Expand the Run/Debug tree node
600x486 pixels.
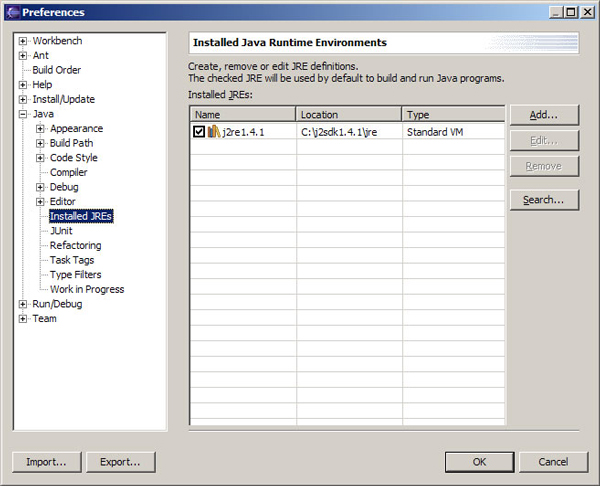pos(23,304)
